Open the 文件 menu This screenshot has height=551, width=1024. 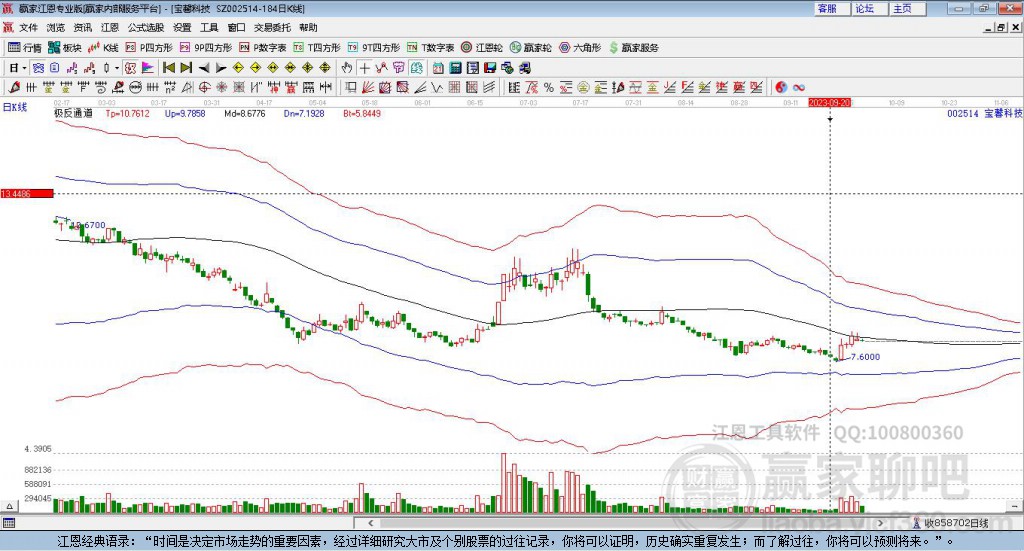coord(28,27)
